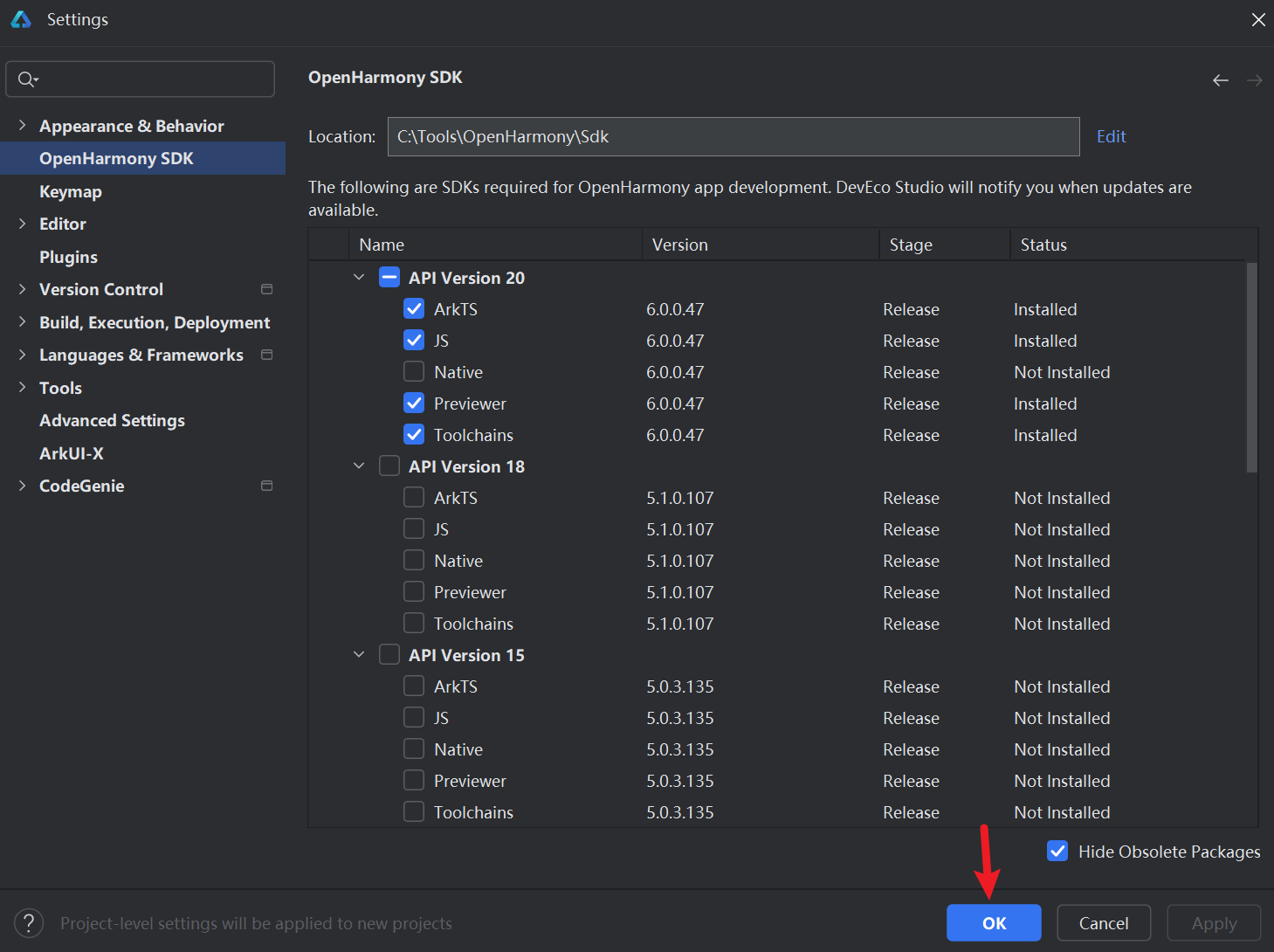The image size is (1274, 952).
Task: Expand the Version Control section
Action: click(x=22, y=289)
